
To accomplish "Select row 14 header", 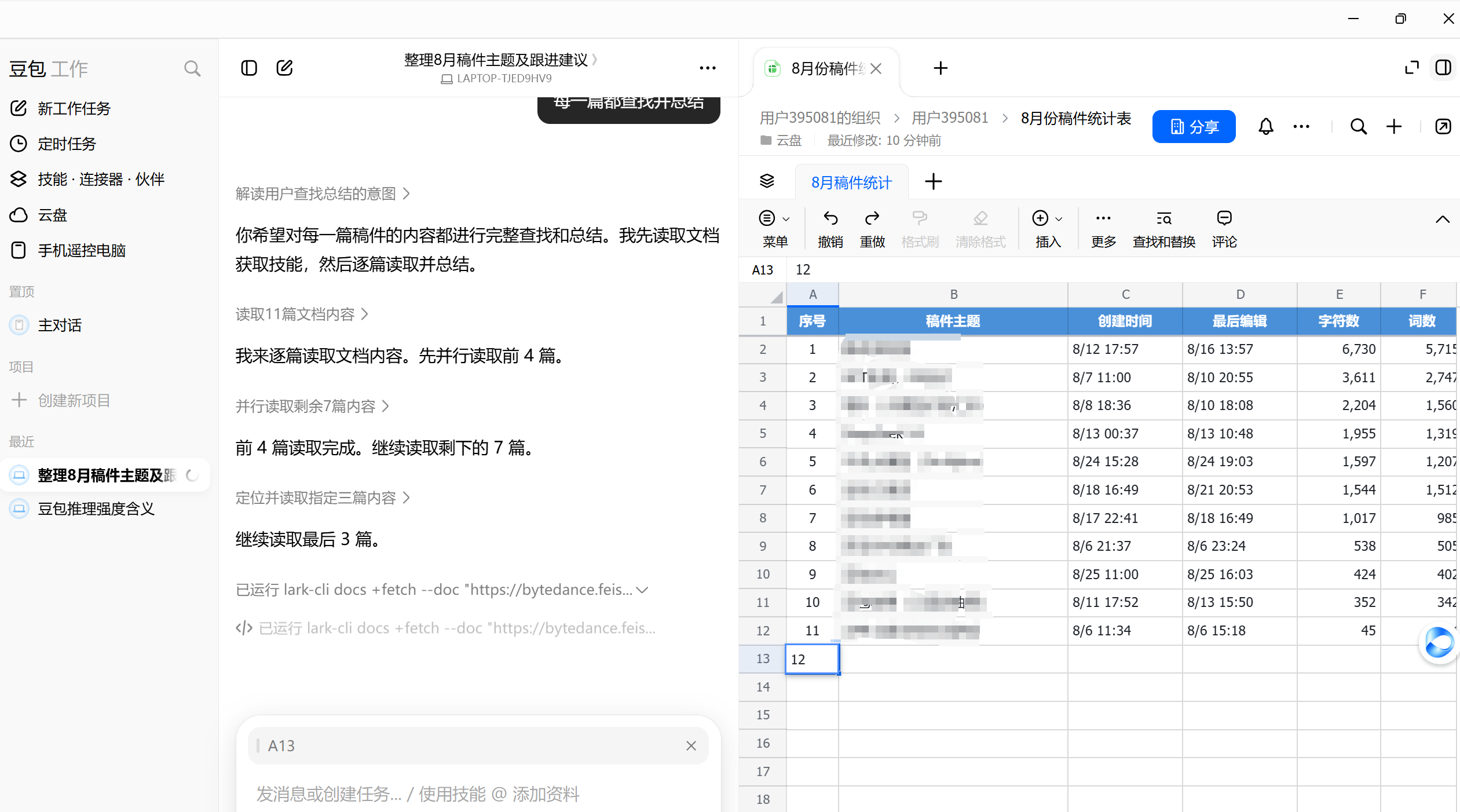I will pos(763,687).
